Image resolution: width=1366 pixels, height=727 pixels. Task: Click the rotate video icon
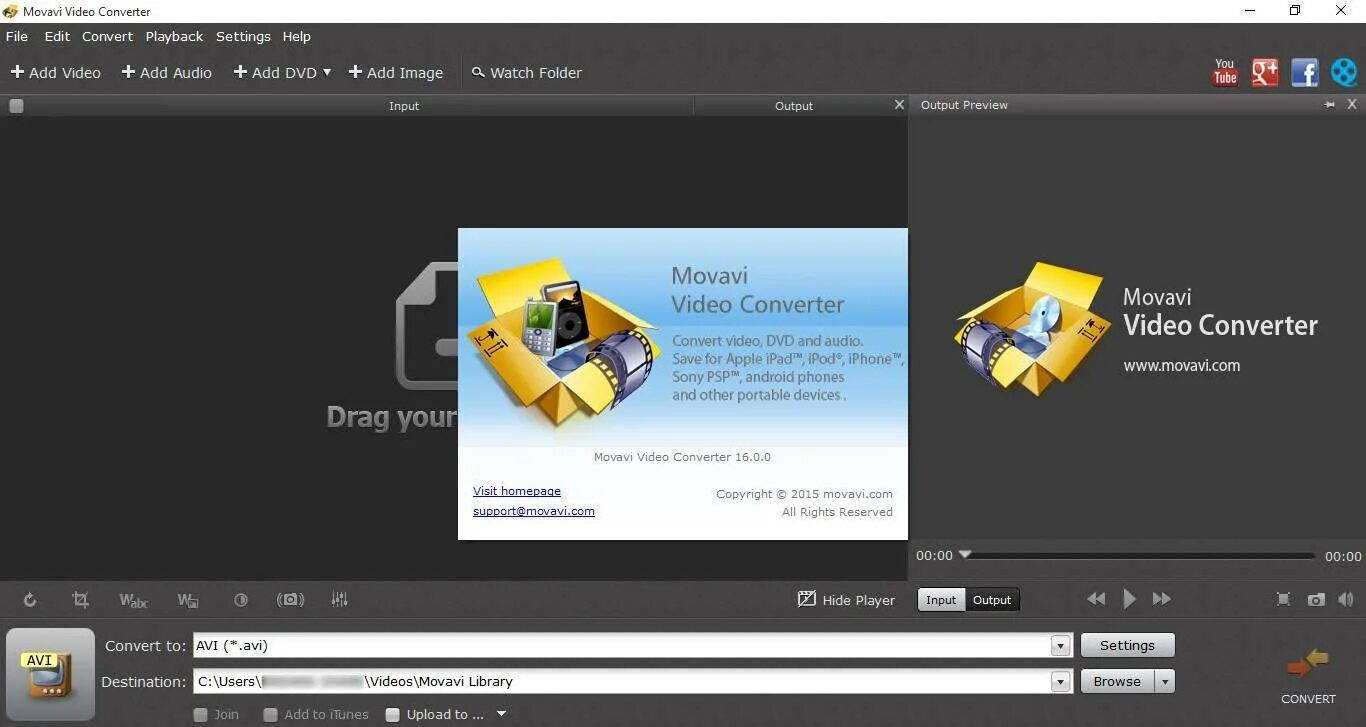tap(30, 600)
